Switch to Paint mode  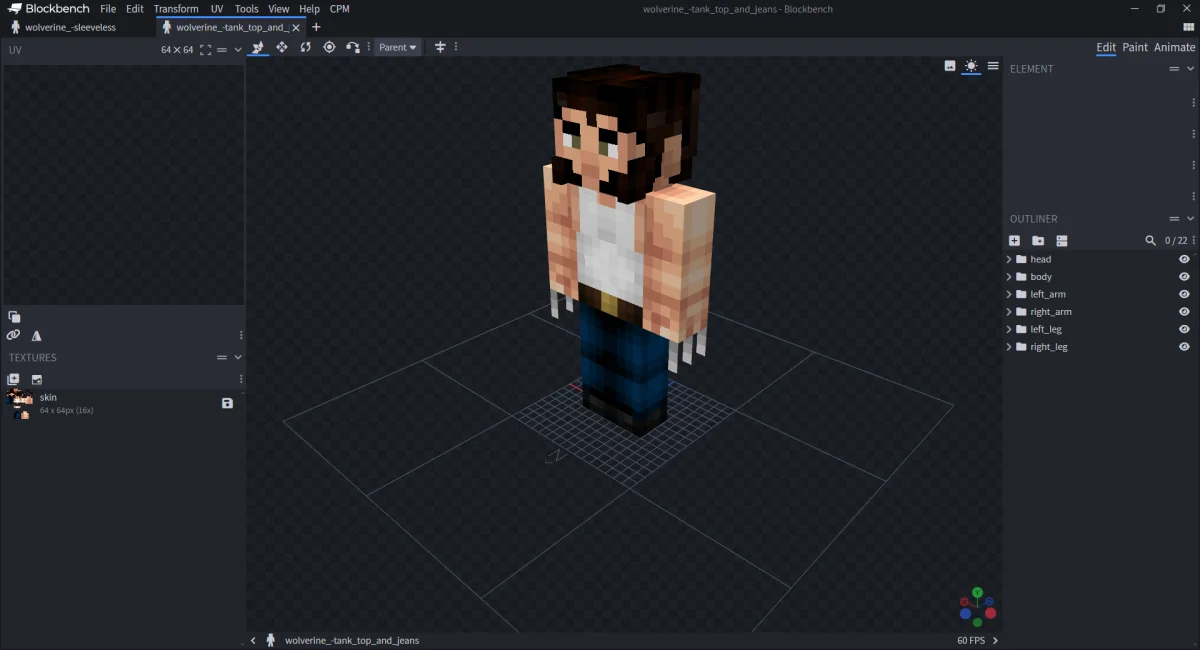click(1135, 47)
